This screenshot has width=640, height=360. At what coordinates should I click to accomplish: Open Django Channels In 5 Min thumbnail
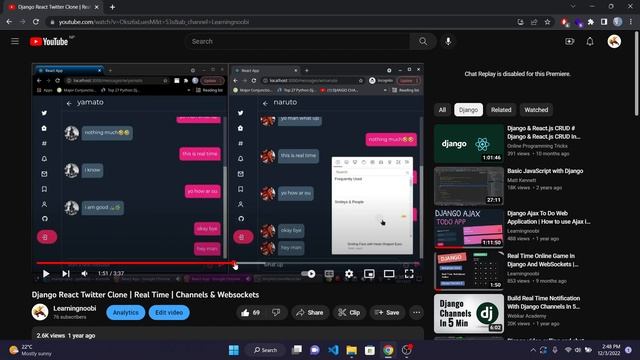[x=469, y=313]
